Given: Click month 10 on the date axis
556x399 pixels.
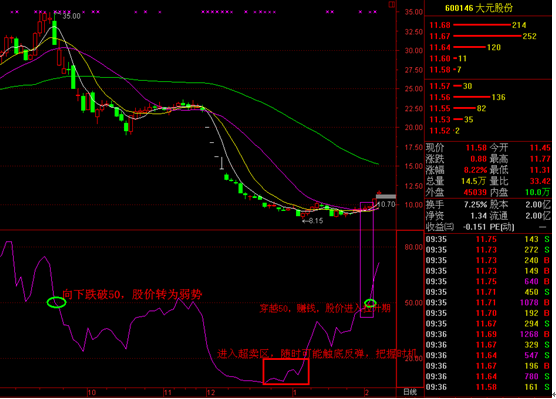Looking at the screenshot, I should point(91,392).
